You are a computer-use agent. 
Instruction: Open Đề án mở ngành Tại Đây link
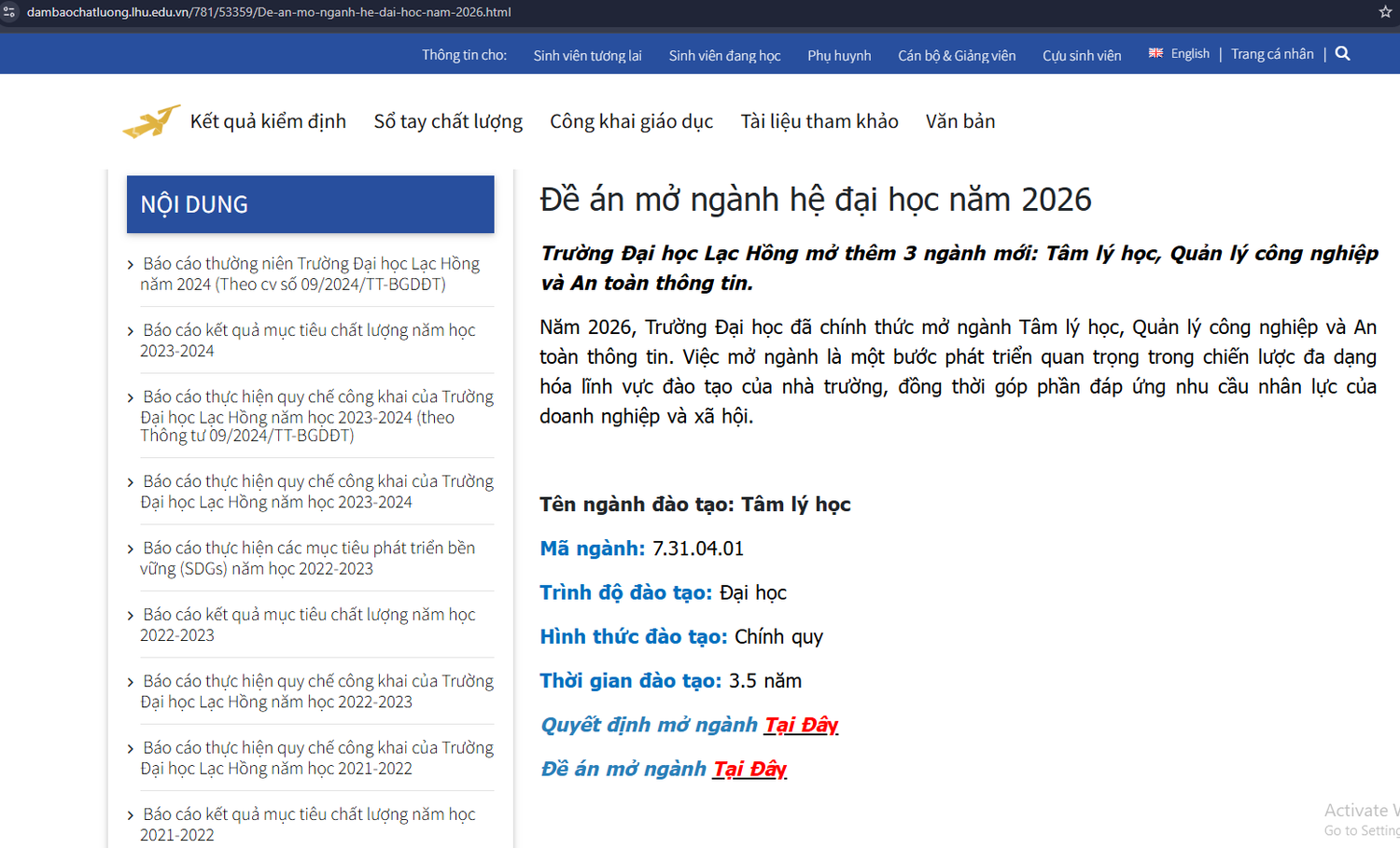coord(749,769)
